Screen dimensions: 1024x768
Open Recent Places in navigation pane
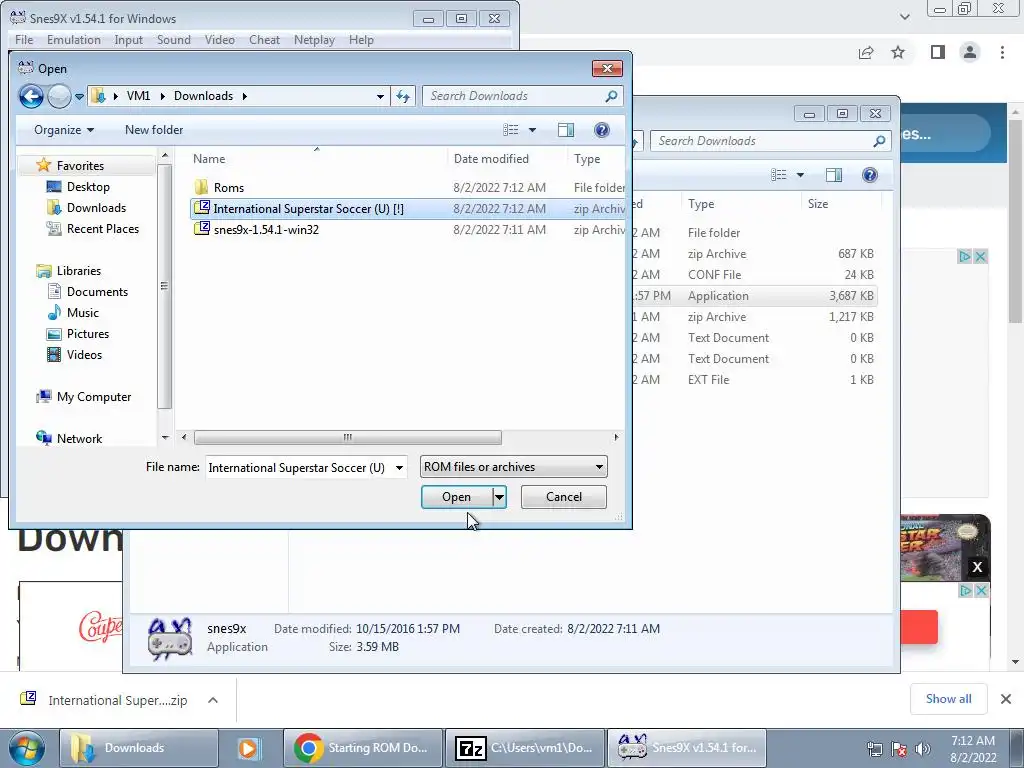coord(103,229)
